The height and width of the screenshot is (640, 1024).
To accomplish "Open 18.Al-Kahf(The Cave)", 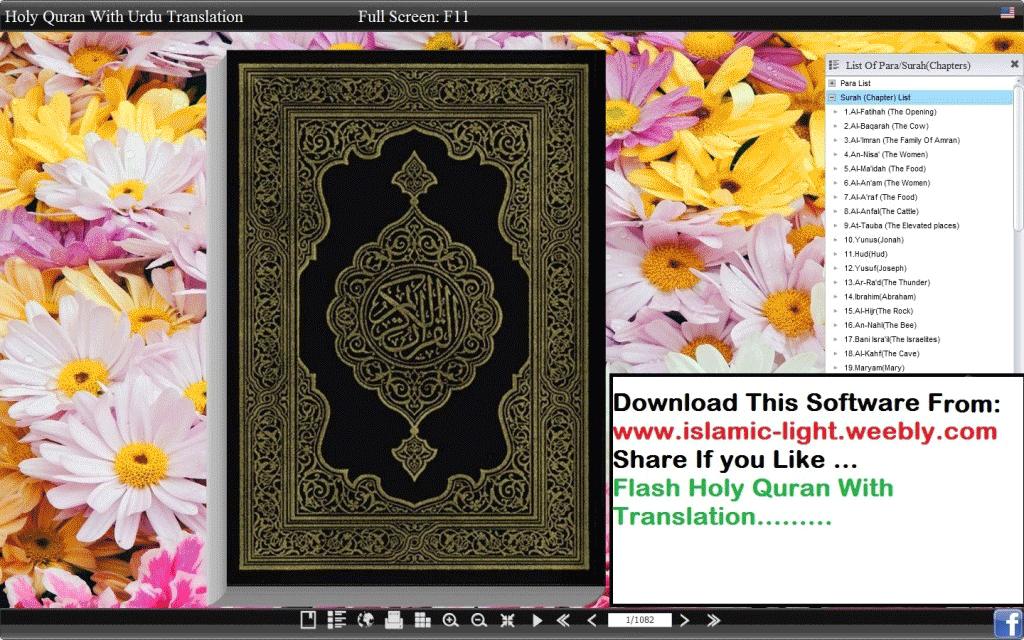I will click(881, 354).
